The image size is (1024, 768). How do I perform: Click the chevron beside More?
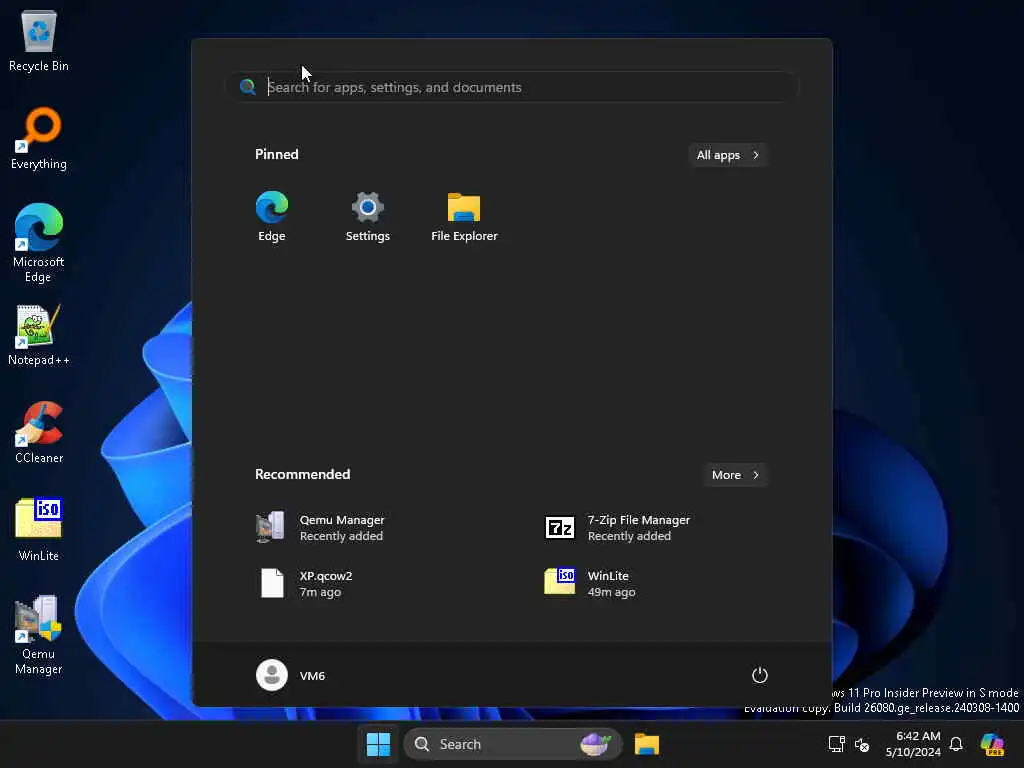tap(756, 475)
